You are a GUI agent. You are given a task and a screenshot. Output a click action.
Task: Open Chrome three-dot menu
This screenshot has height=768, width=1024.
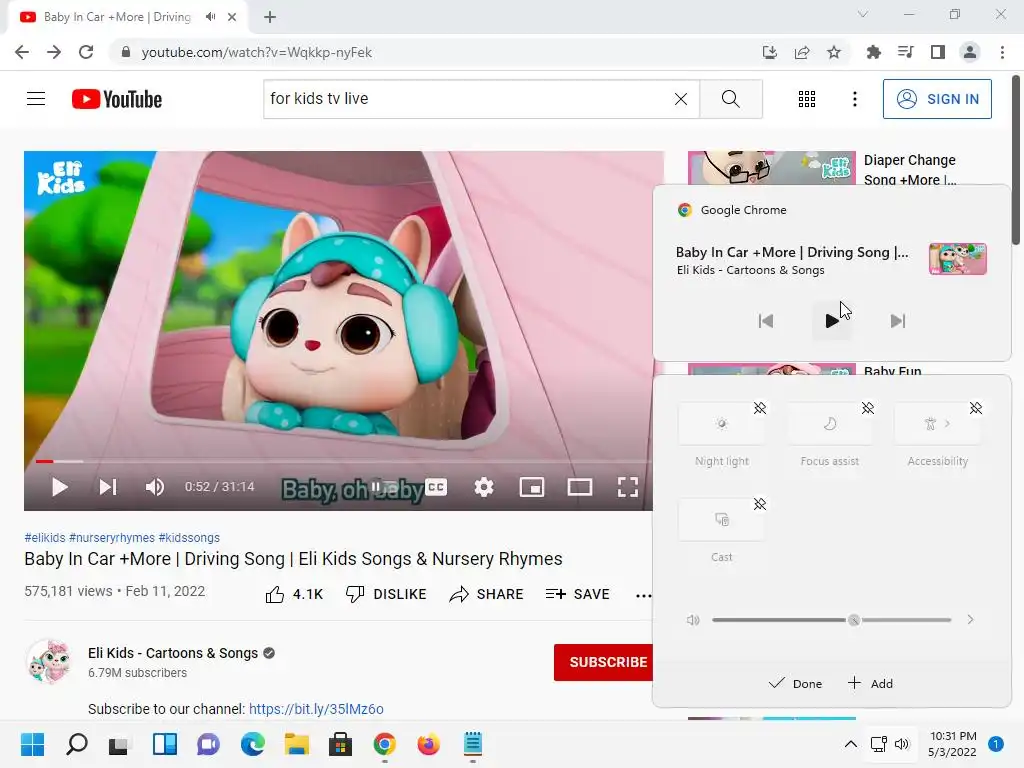1002,52
